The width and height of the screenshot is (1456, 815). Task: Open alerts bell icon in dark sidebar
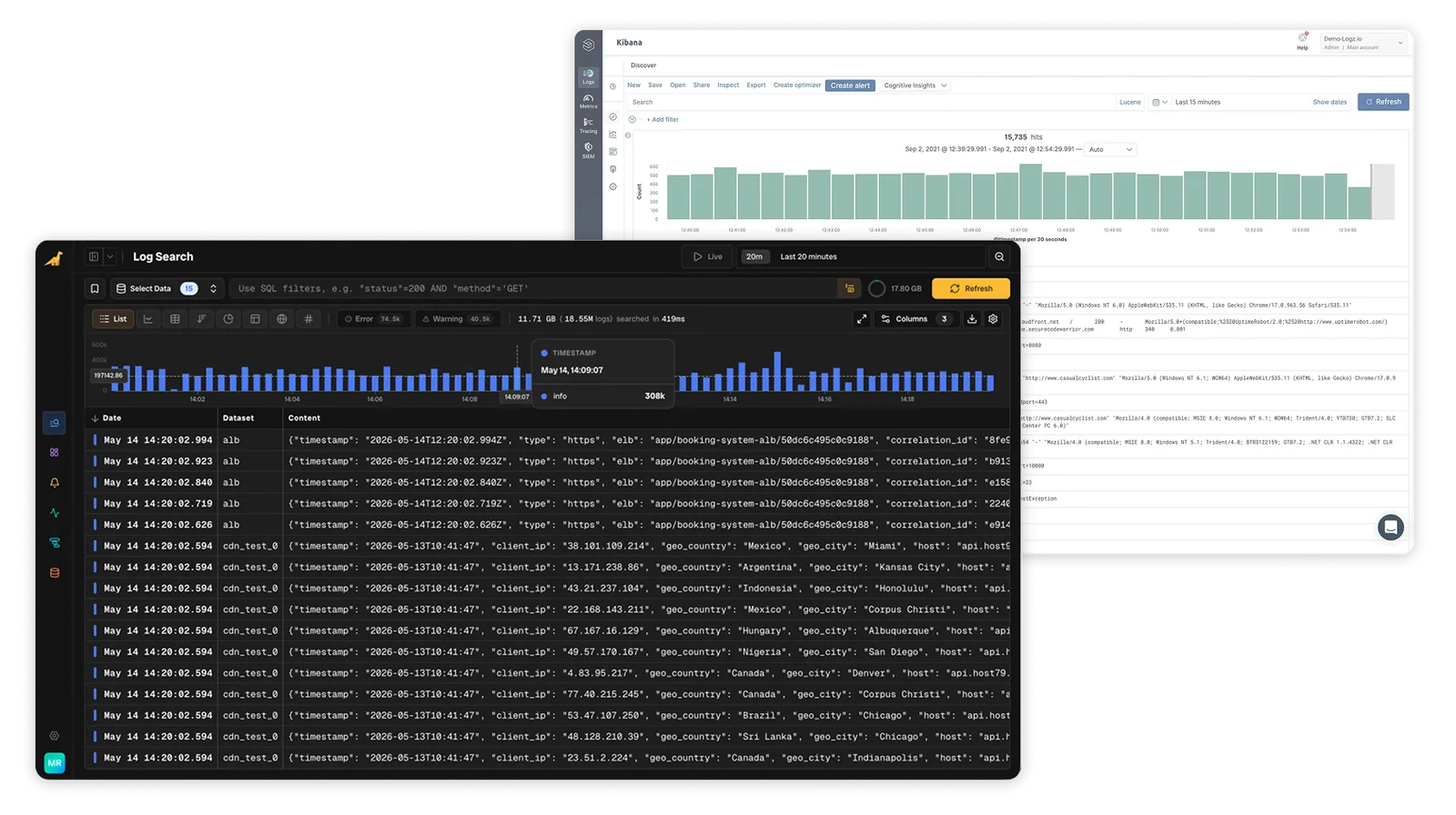[x=55, y=483]
